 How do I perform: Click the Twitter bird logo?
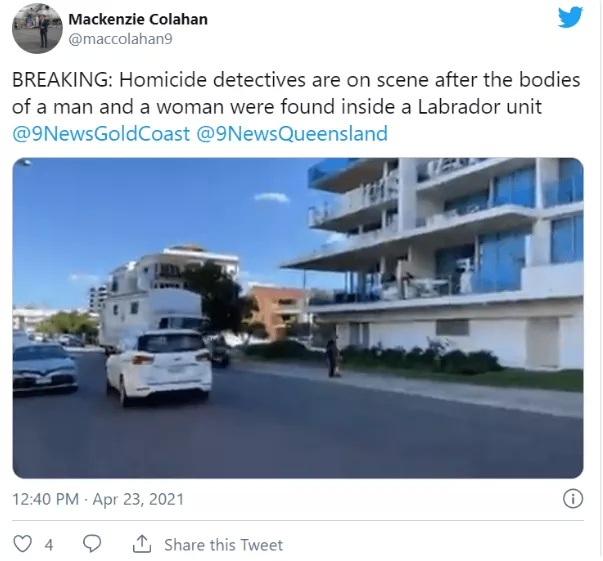pos(571,17)
